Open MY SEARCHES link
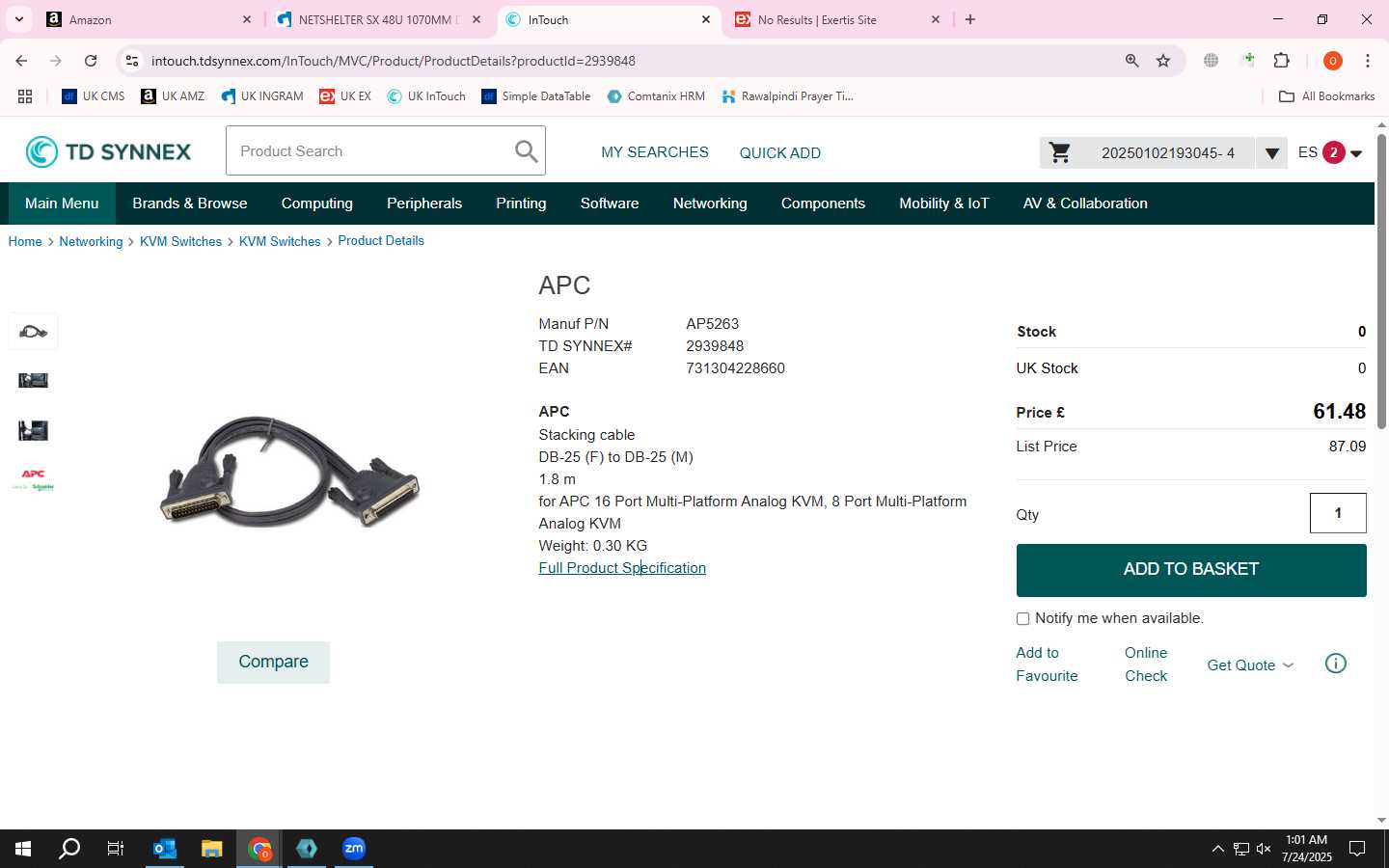Screen dimensions: 1389x868 pyautogui.click(x=655, y=152)
